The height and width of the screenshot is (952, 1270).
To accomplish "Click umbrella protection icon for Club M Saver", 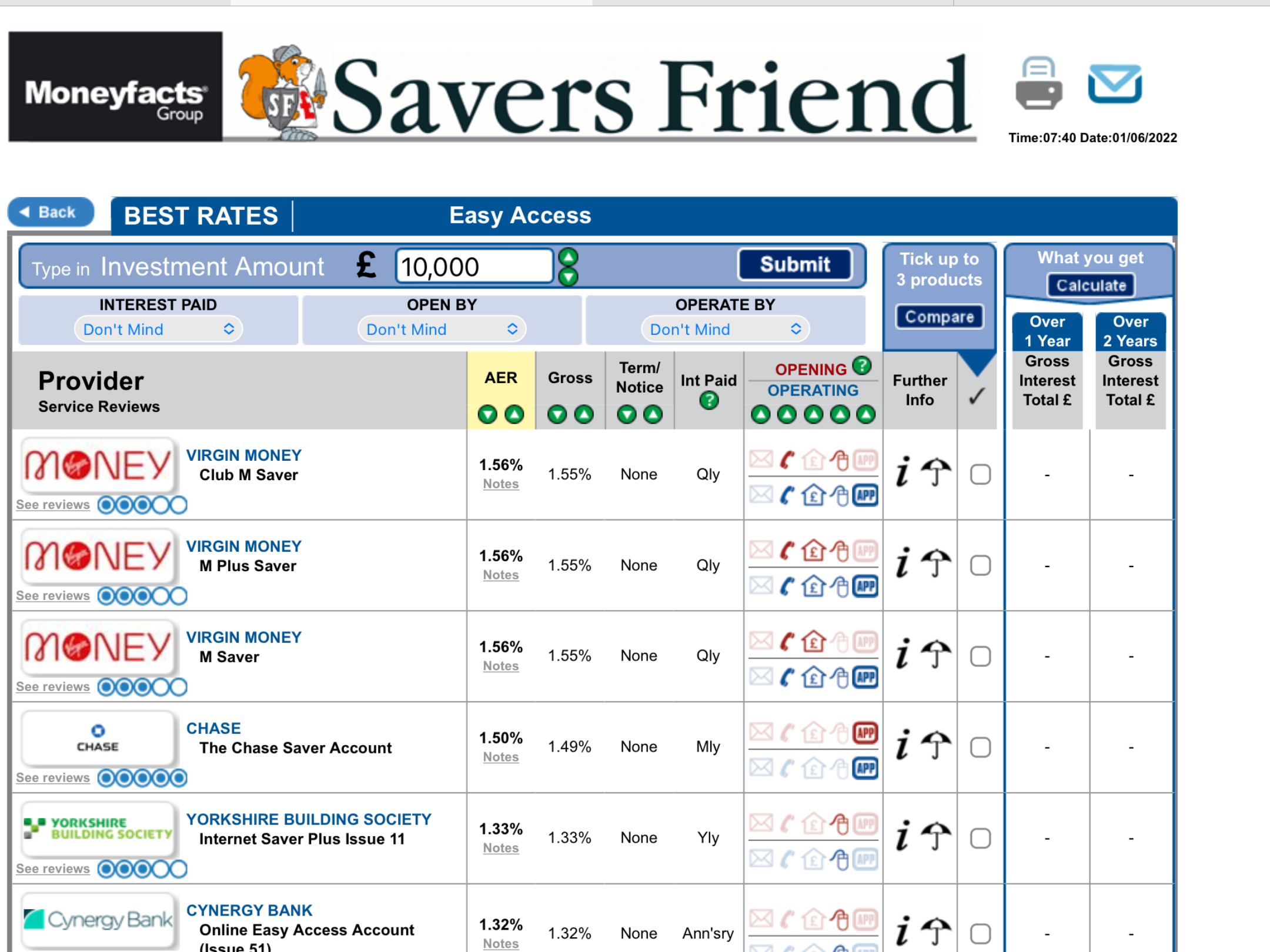I will 936,472.
